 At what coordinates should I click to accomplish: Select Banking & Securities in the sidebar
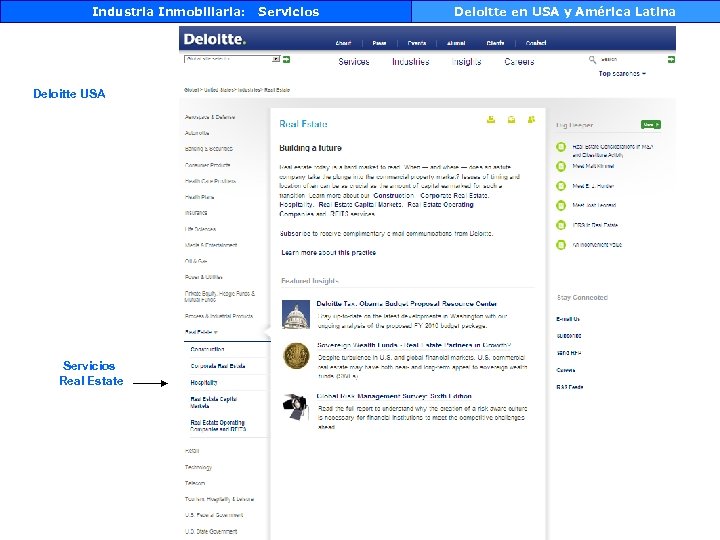[208, 149]
